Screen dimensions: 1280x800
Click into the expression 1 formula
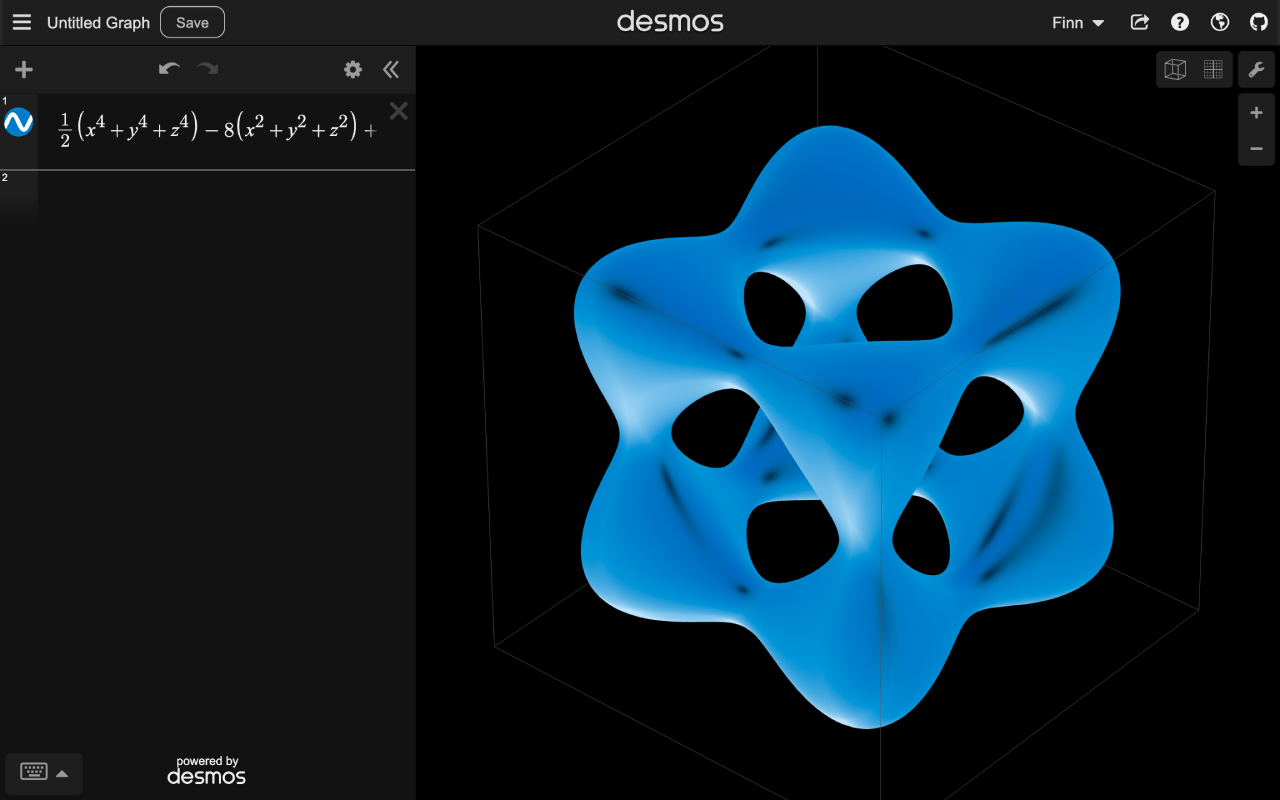(x=217, y=130)
